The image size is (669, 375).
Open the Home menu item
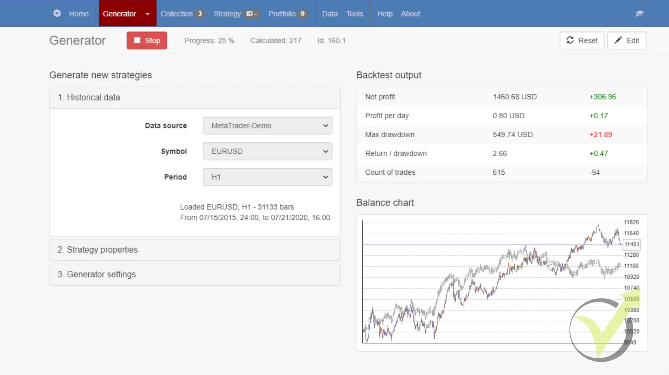[x=79, y=14]
